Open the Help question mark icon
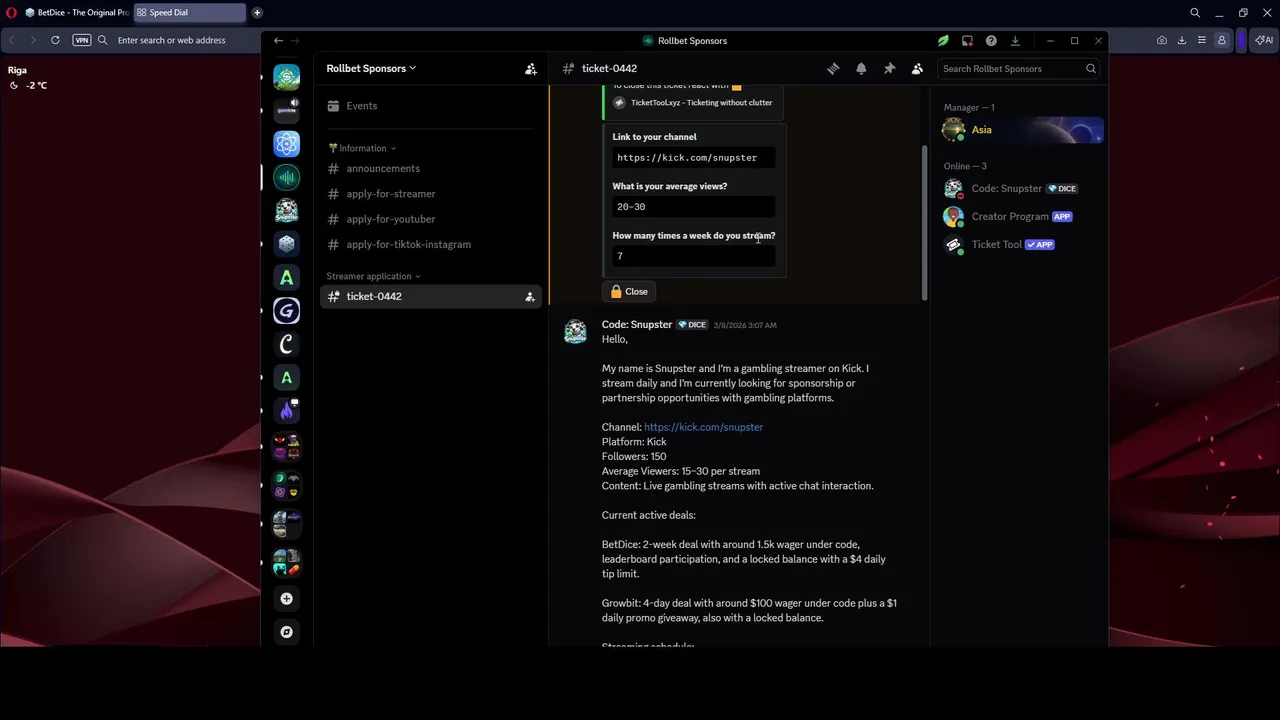The height and width of the screenshot is (720, 1280). pos(991,41)
